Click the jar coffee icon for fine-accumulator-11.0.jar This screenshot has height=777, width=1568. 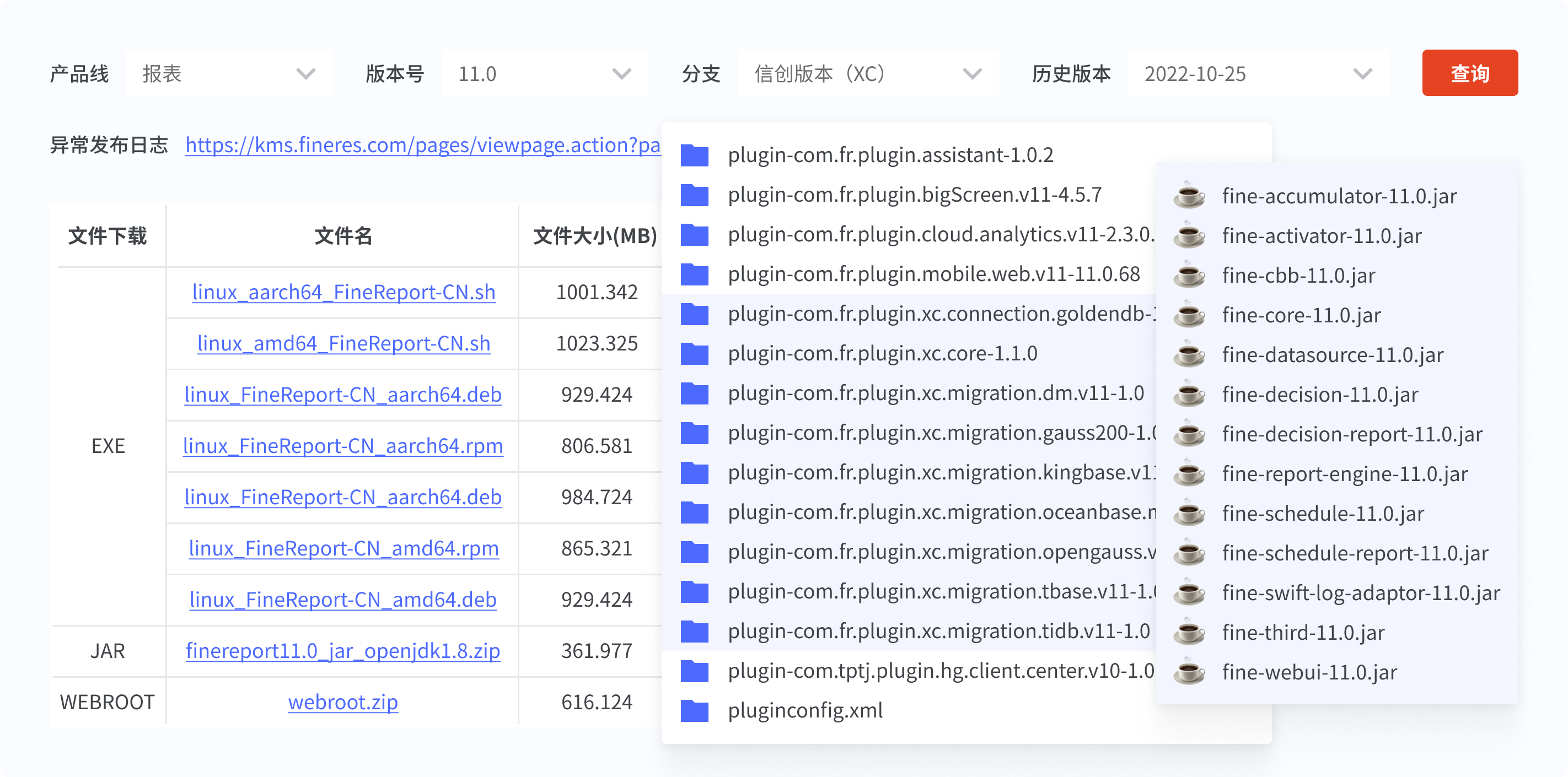(1189, 196)
